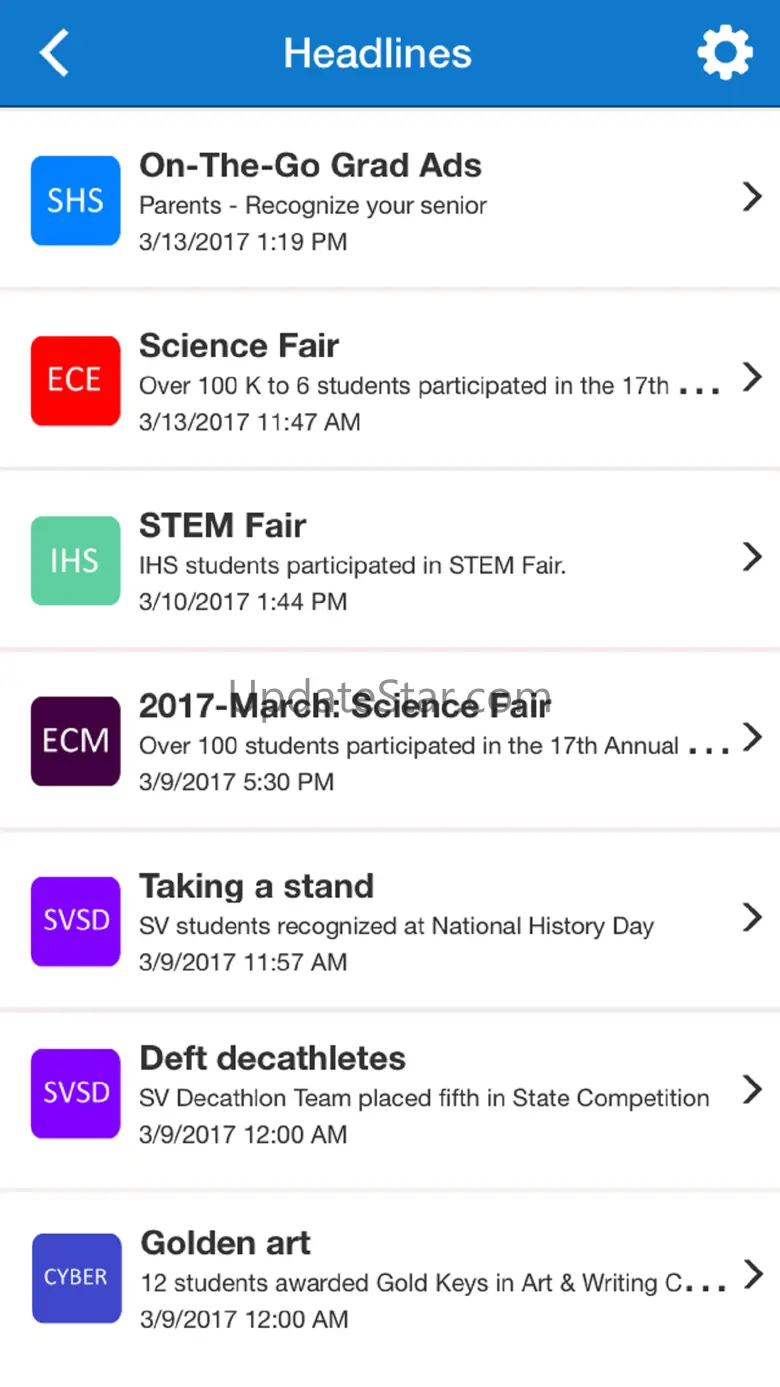This screenshot has width=780, height=1387.
Task: Tap the Headlines title in header
Action: point(378,53)
